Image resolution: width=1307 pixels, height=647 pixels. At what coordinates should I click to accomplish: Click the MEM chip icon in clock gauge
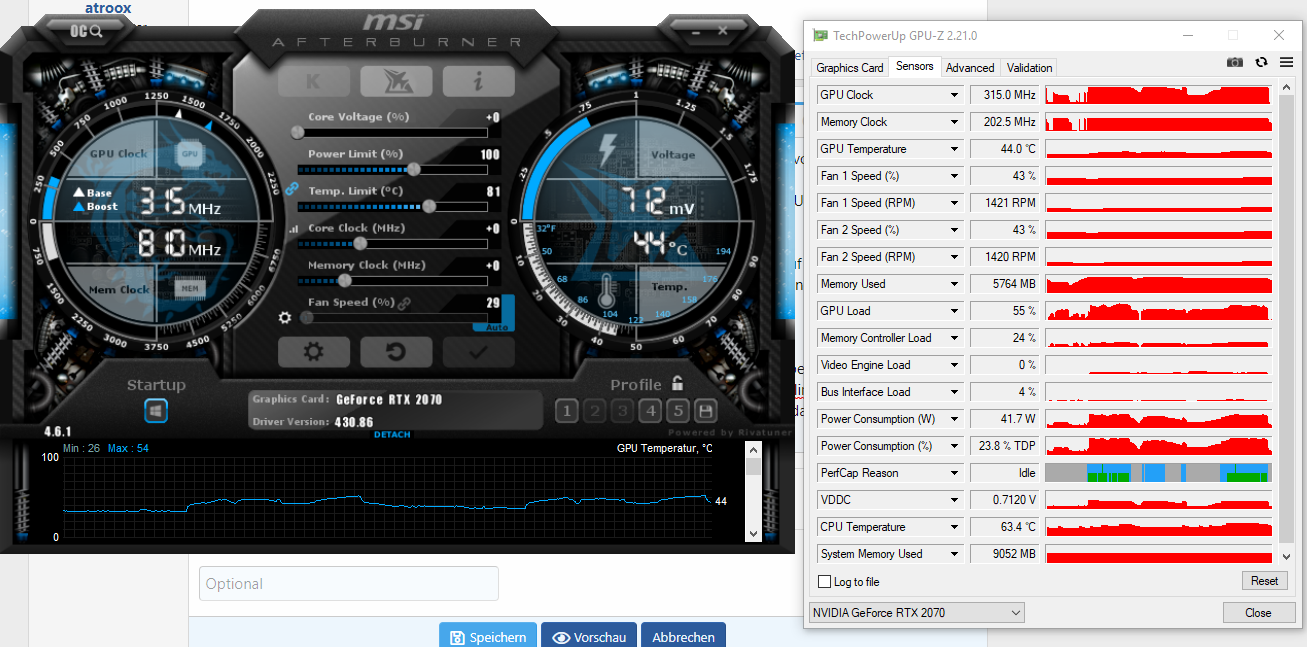(190, 289)
